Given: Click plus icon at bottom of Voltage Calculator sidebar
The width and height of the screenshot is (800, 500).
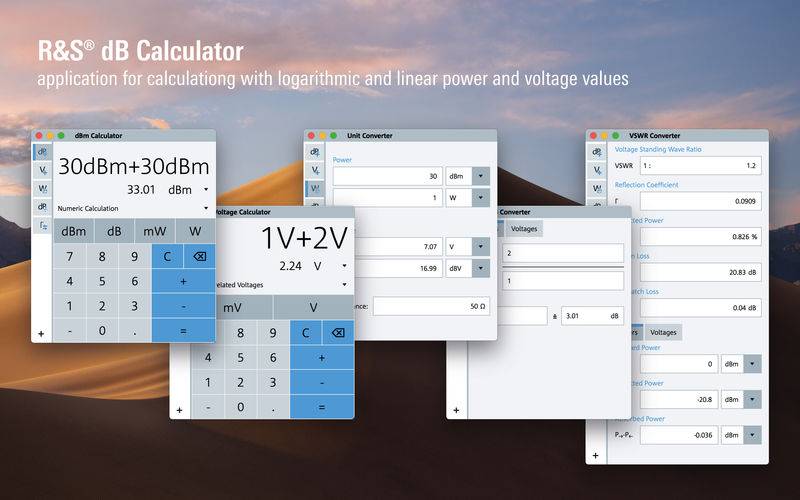Looking at the screenshot, I should [180, 410].
